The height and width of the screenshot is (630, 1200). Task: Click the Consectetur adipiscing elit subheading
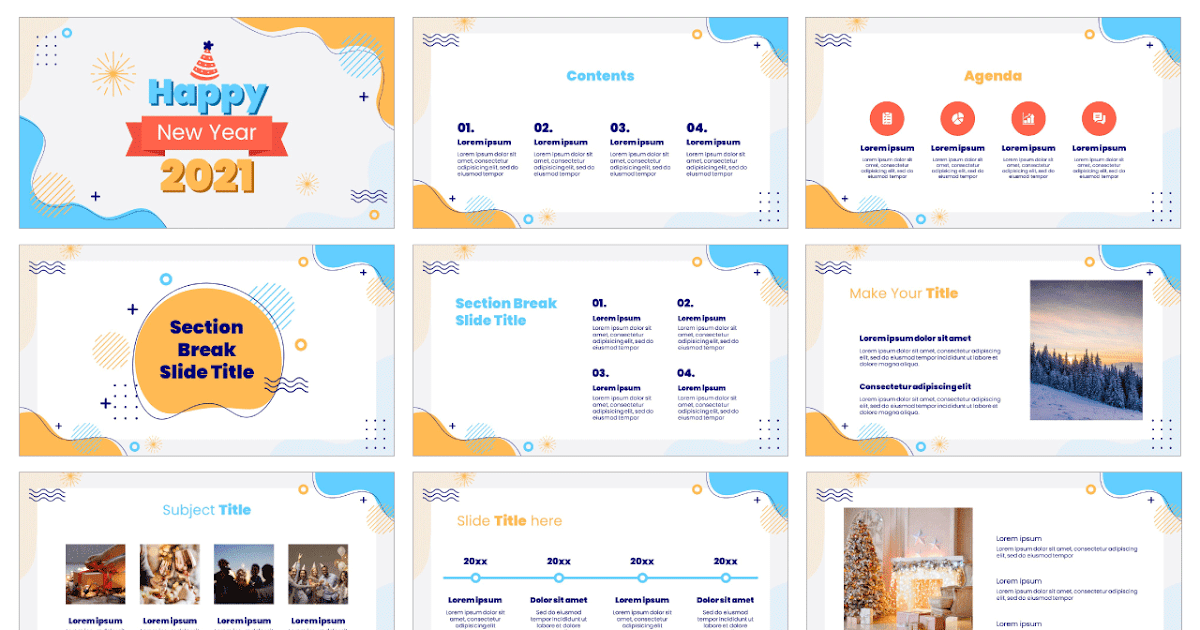(x=915, y=386)
